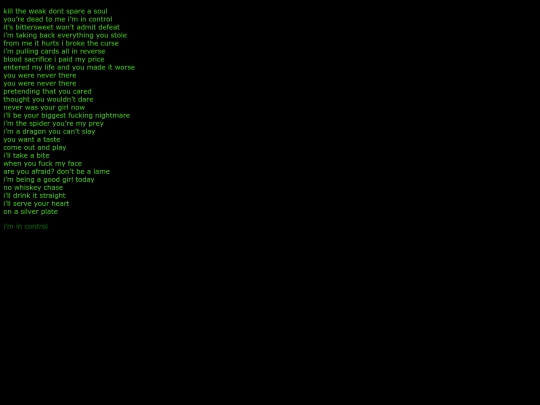Click the line "kill the weak dont spare a soul"

(x=55, y=11)
